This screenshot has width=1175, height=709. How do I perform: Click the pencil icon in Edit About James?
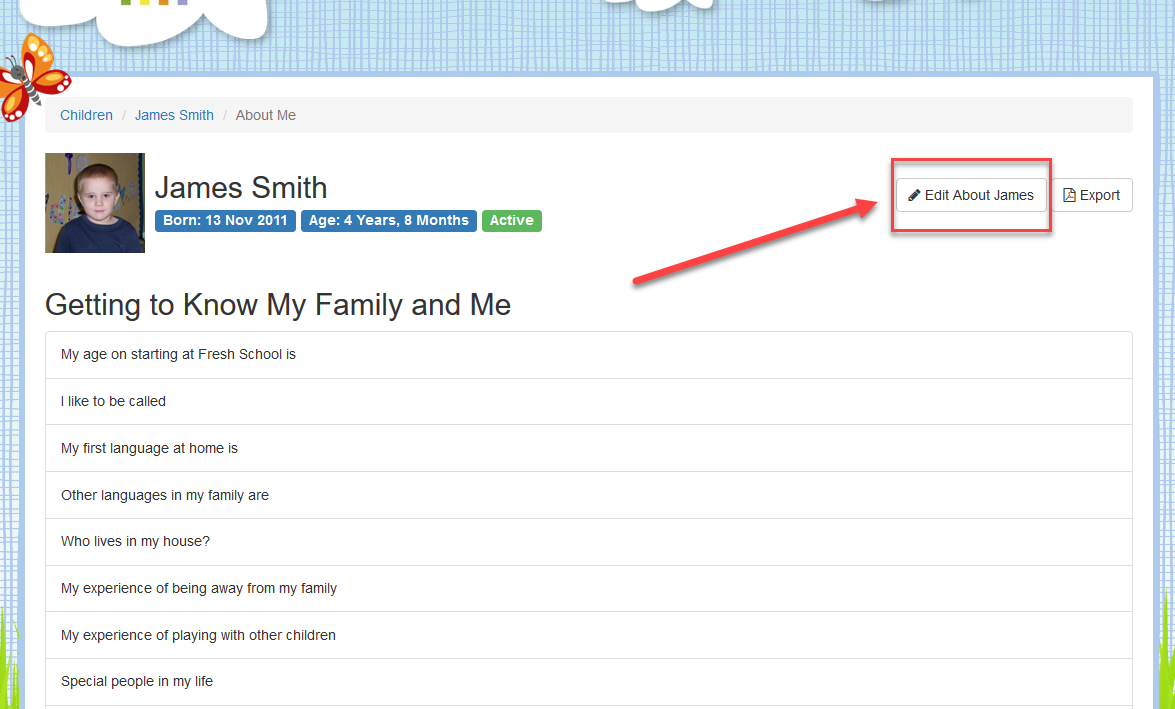pos(914,196)
